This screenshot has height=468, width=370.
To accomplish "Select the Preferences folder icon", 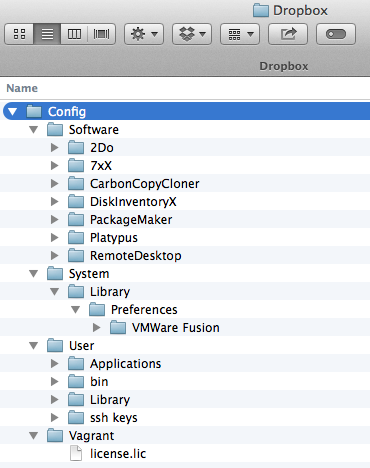I will point(97,309).
